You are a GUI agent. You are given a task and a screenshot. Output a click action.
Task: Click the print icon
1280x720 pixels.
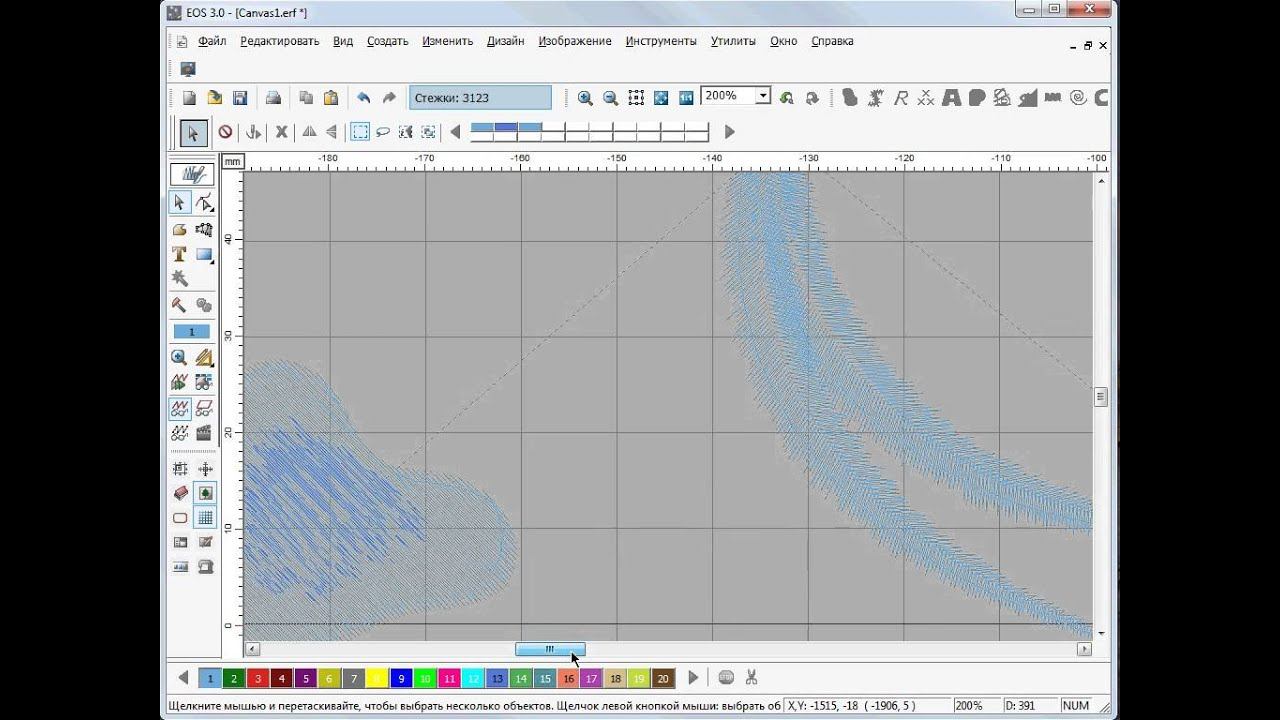[x=272, y=97]
